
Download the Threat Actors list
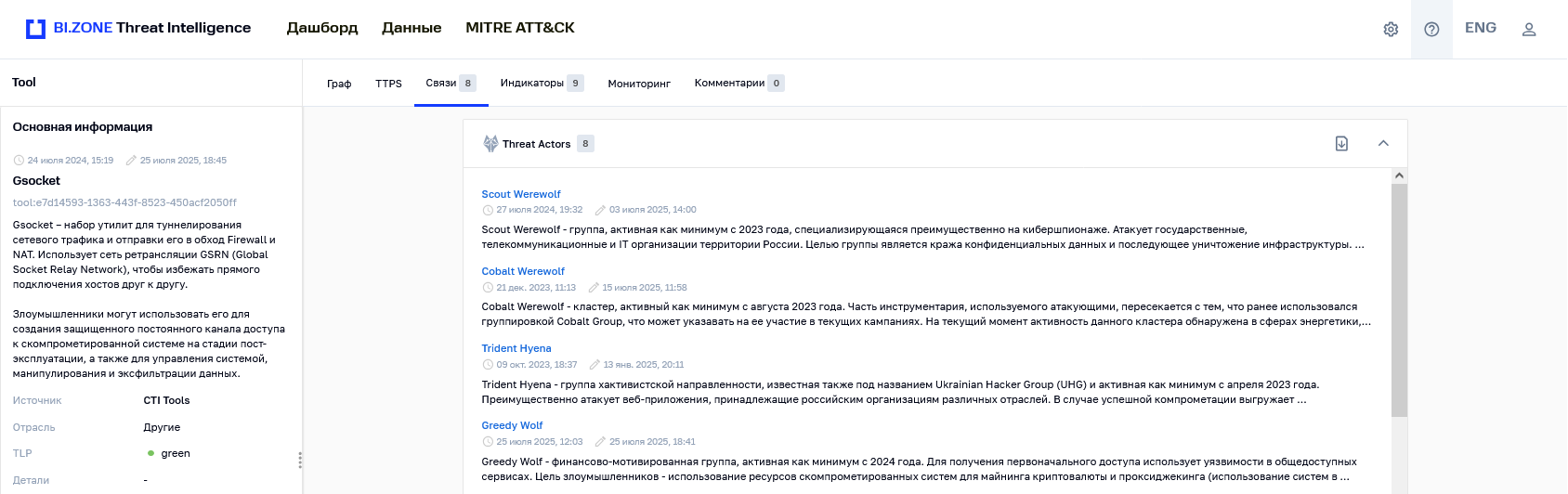1341,144
